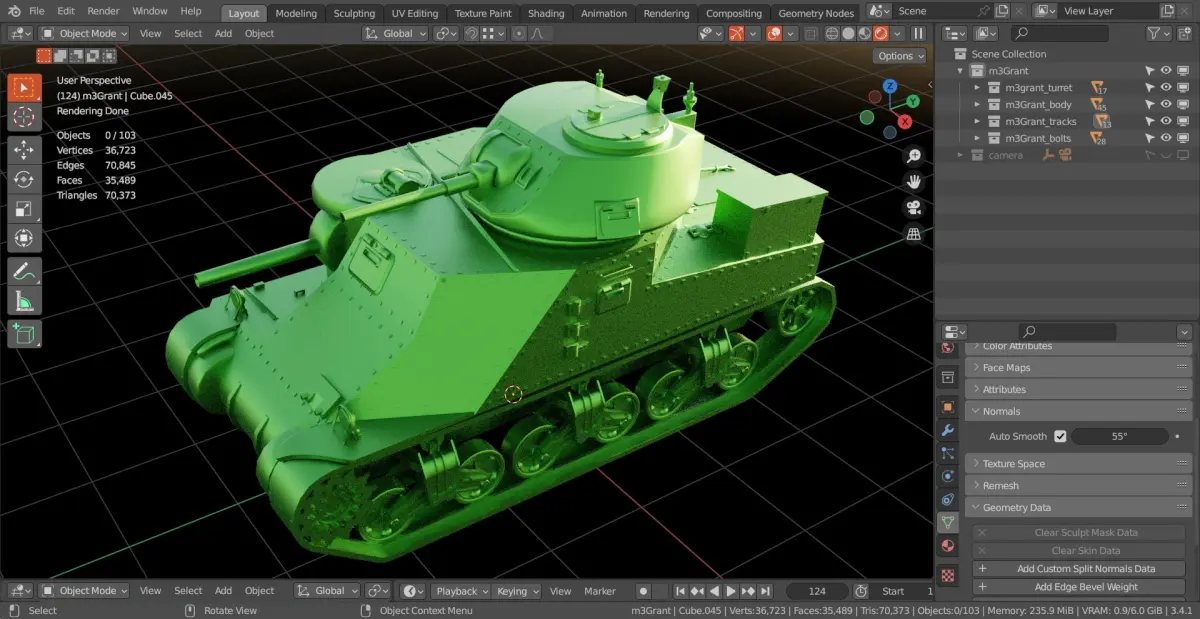The height and width of the screenshot is (619, 1200).
Task: Click the timeline auto-keying record button
Action: (x=643, y=591)
